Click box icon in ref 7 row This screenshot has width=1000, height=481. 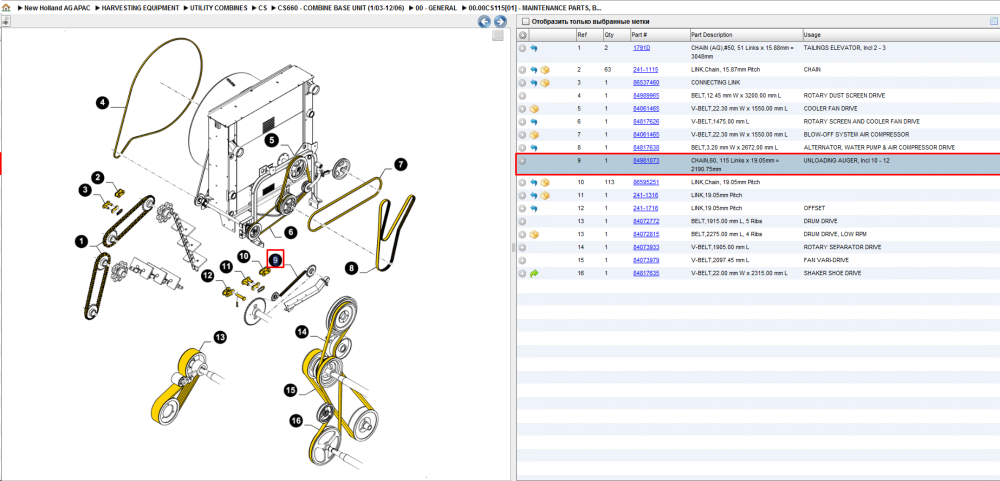pyautogui.click(x=534, y=135)
